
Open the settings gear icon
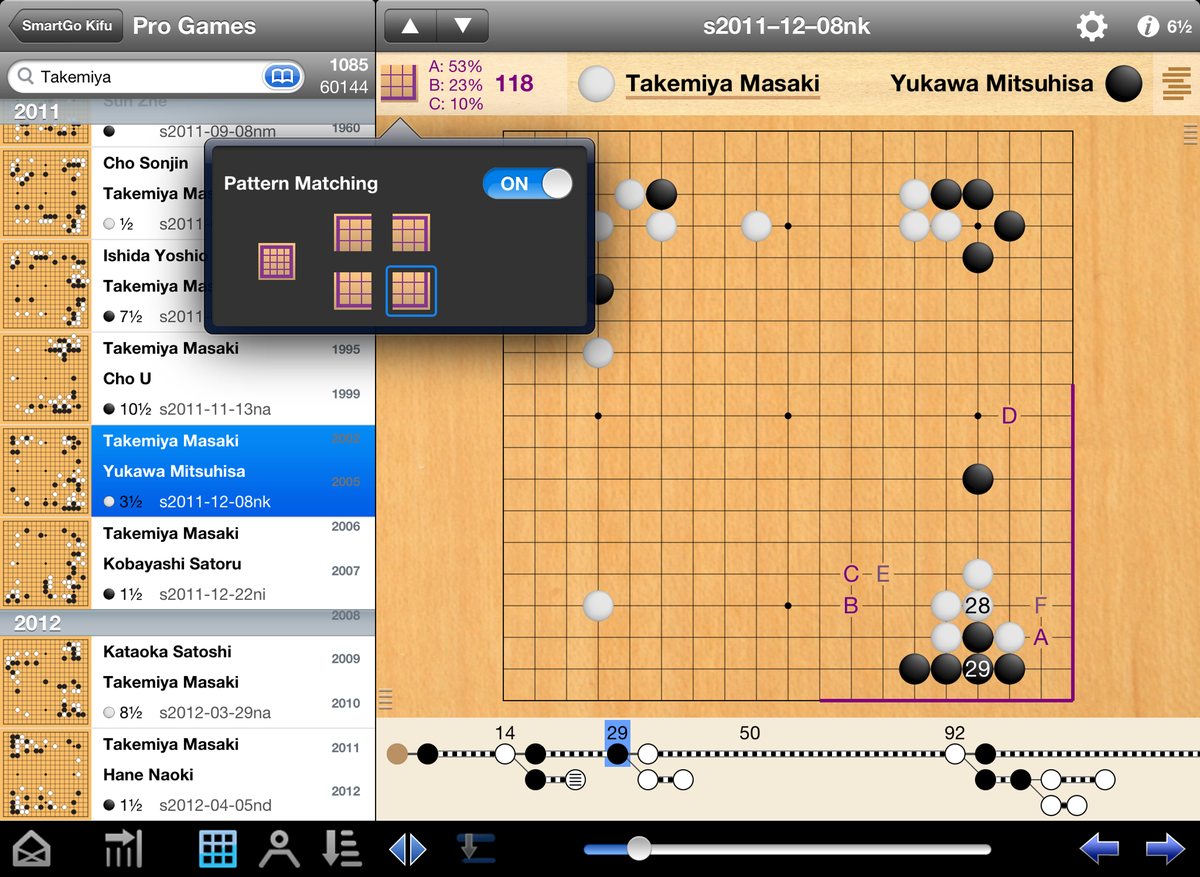pos(1091,27)
